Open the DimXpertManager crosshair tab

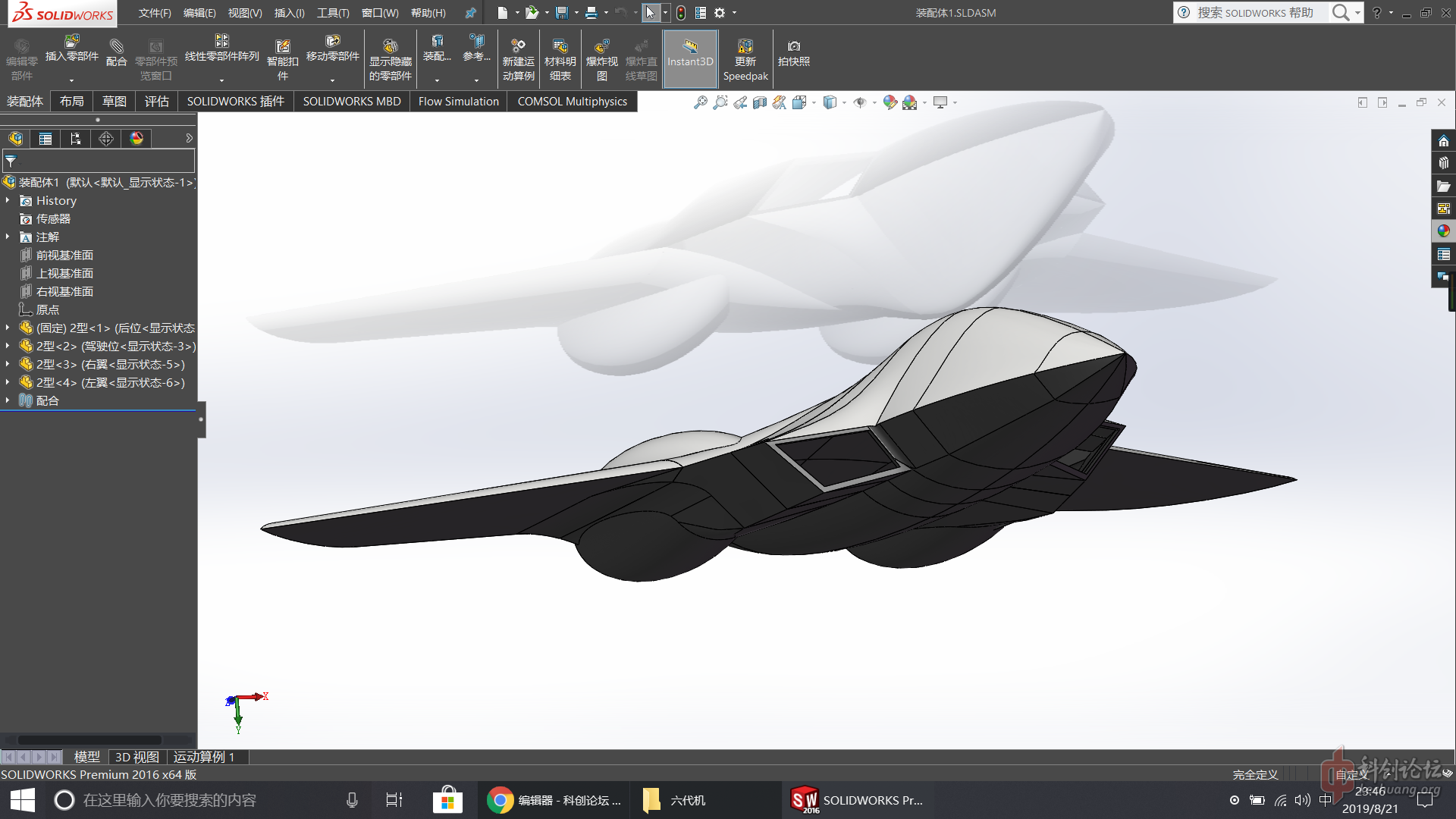[106, 139]
